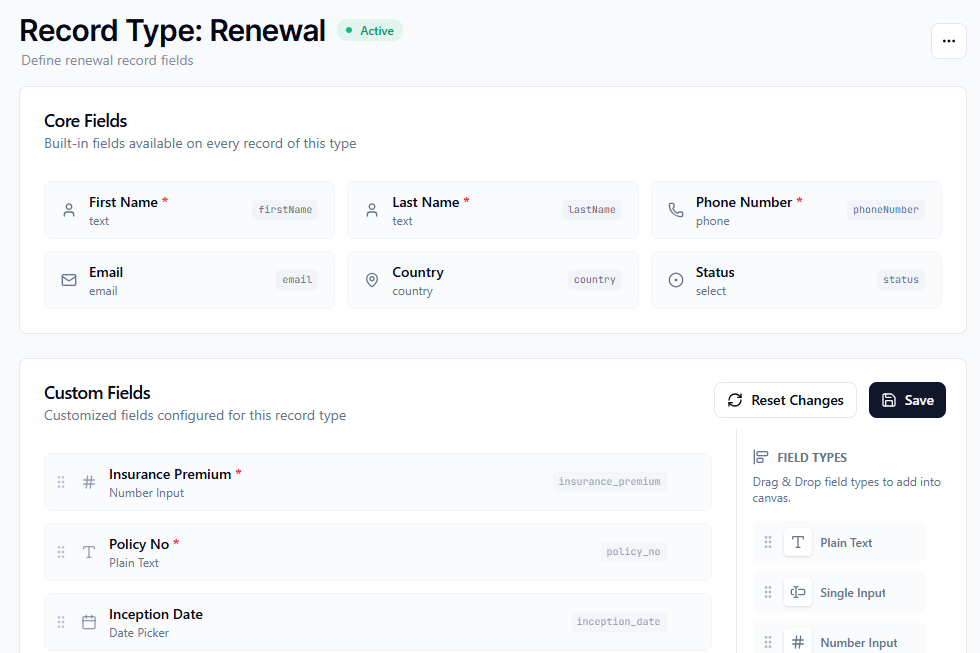Open the three-dot more options menu

[948, 41]
